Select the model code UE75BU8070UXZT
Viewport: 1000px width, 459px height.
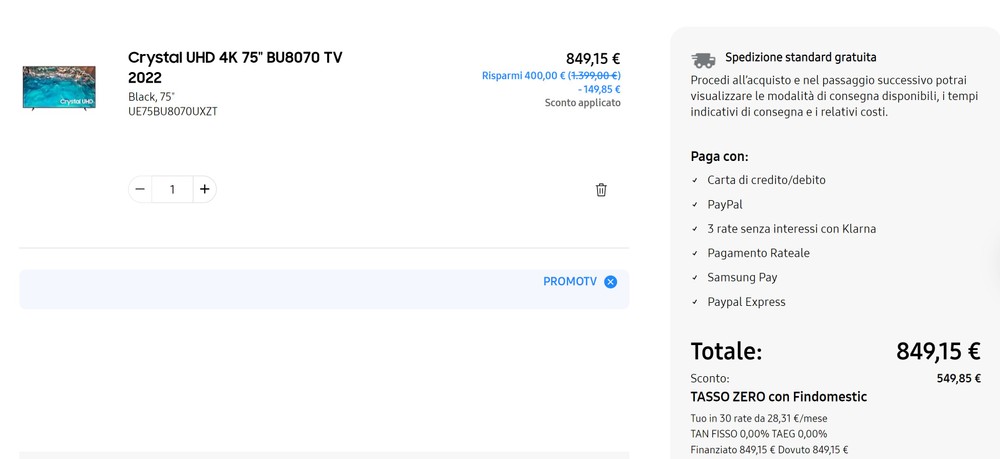pyautogui.click(x=173, y=112)
